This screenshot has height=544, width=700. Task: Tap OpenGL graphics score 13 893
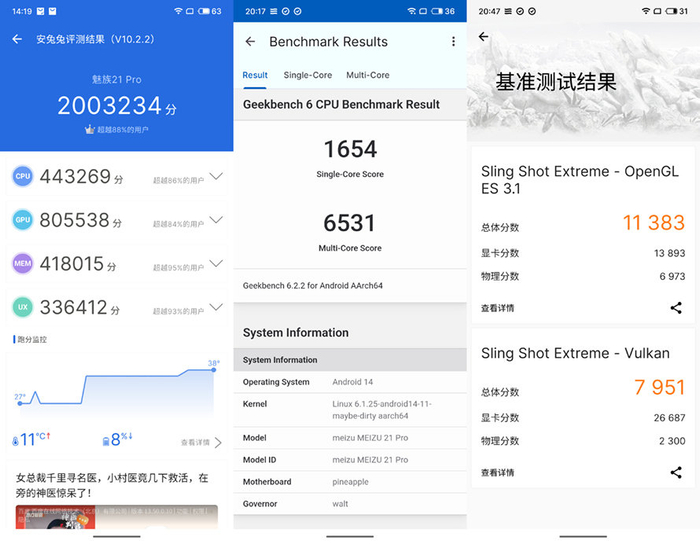(669, 253)
